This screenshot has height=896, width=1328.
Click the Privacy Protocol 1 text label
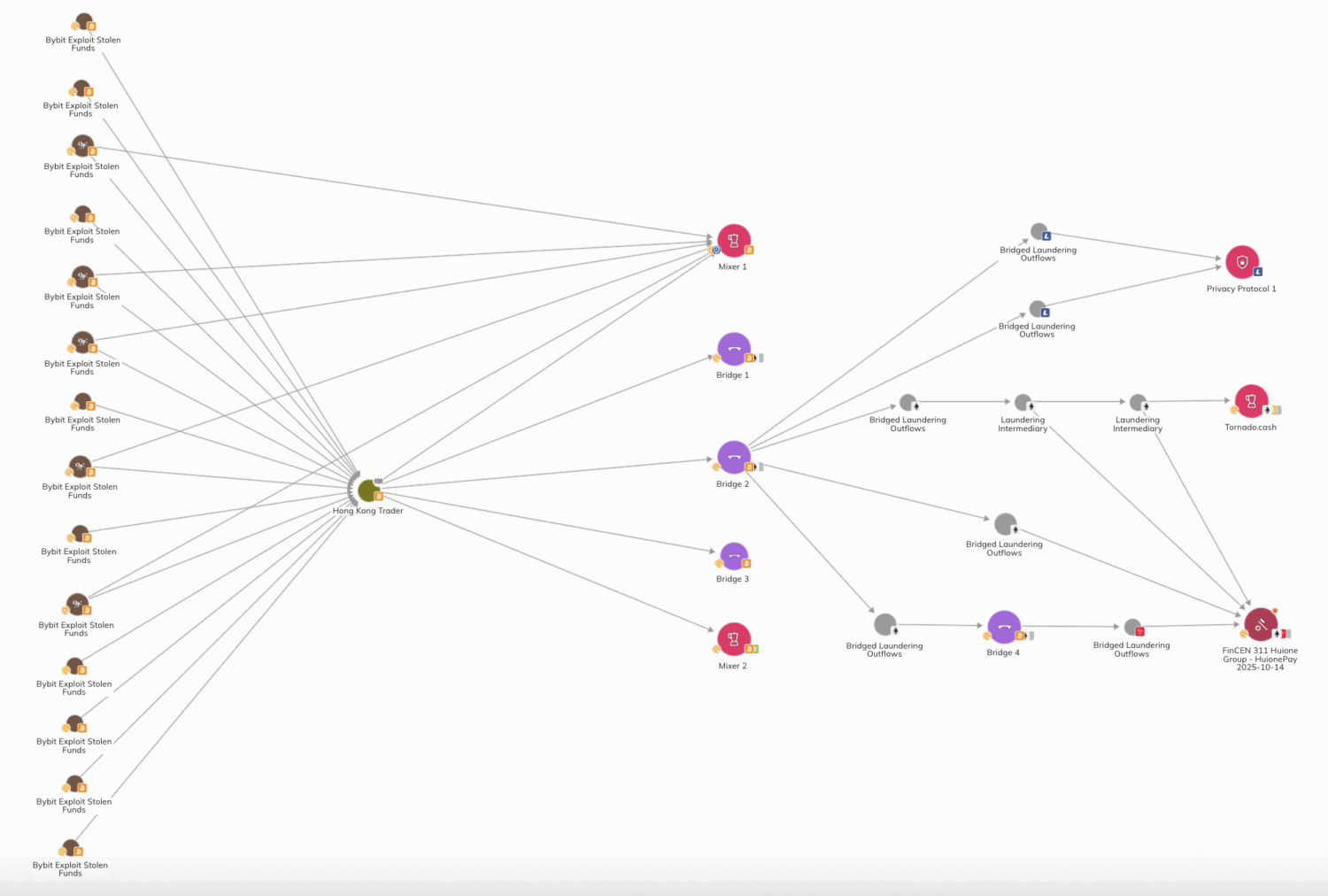click(1240, 289)
